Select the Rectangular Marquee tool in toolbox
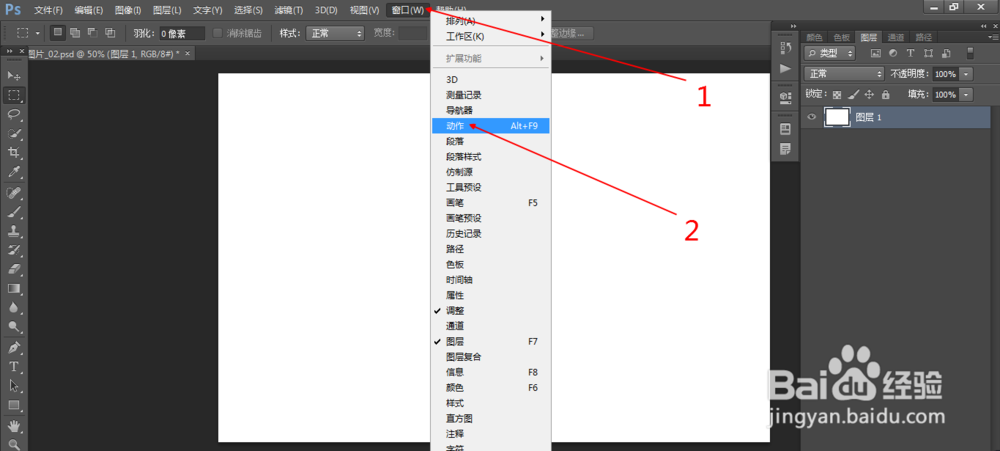The height and width of the screenshot is (451, 1000). [x=13, y=96]
